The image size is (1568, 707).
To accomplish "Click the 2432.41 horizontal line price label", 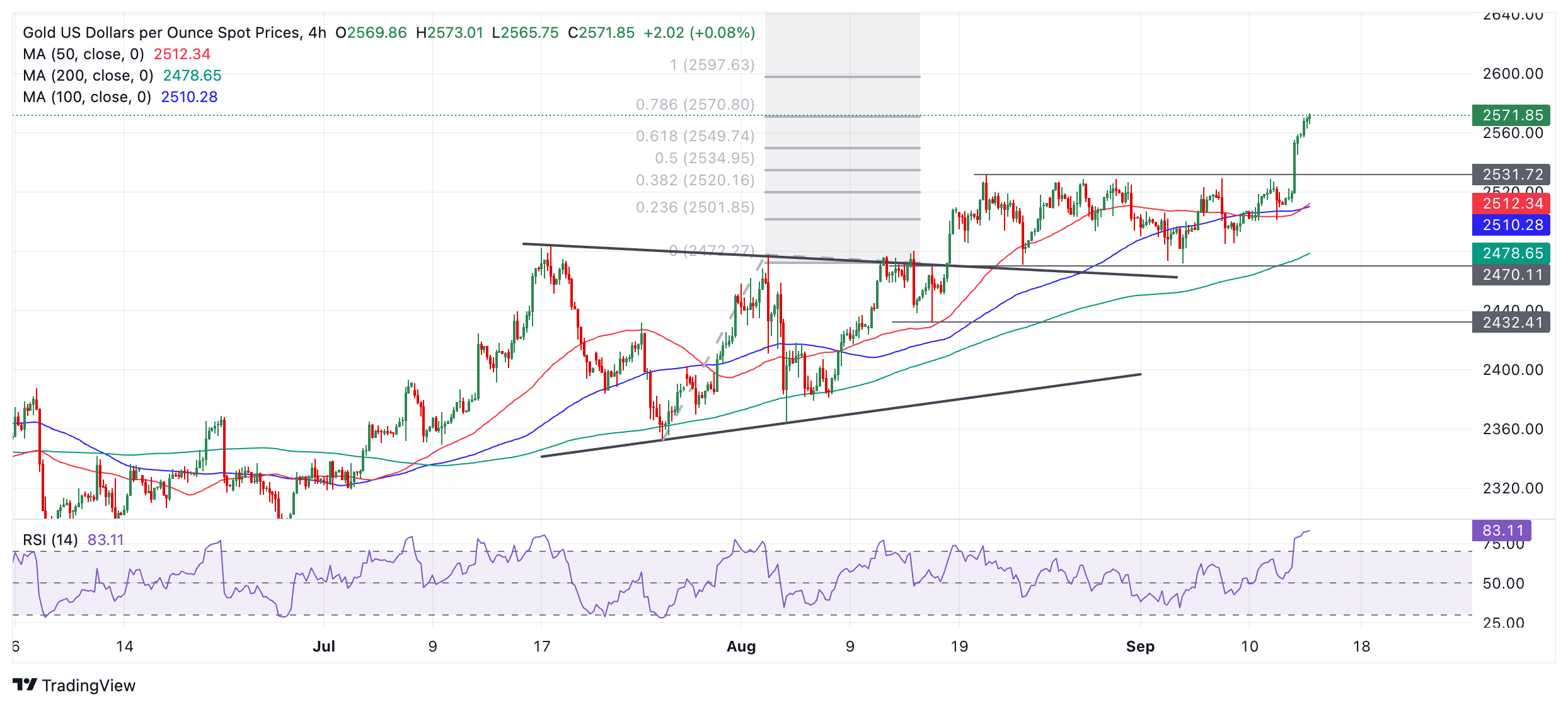I will point(1510,323).
